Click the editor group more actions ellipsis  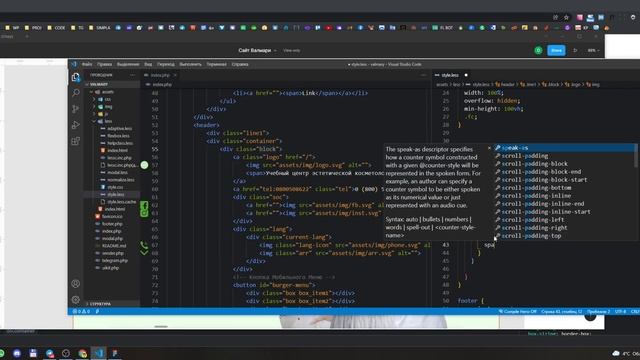coord(423,75)
